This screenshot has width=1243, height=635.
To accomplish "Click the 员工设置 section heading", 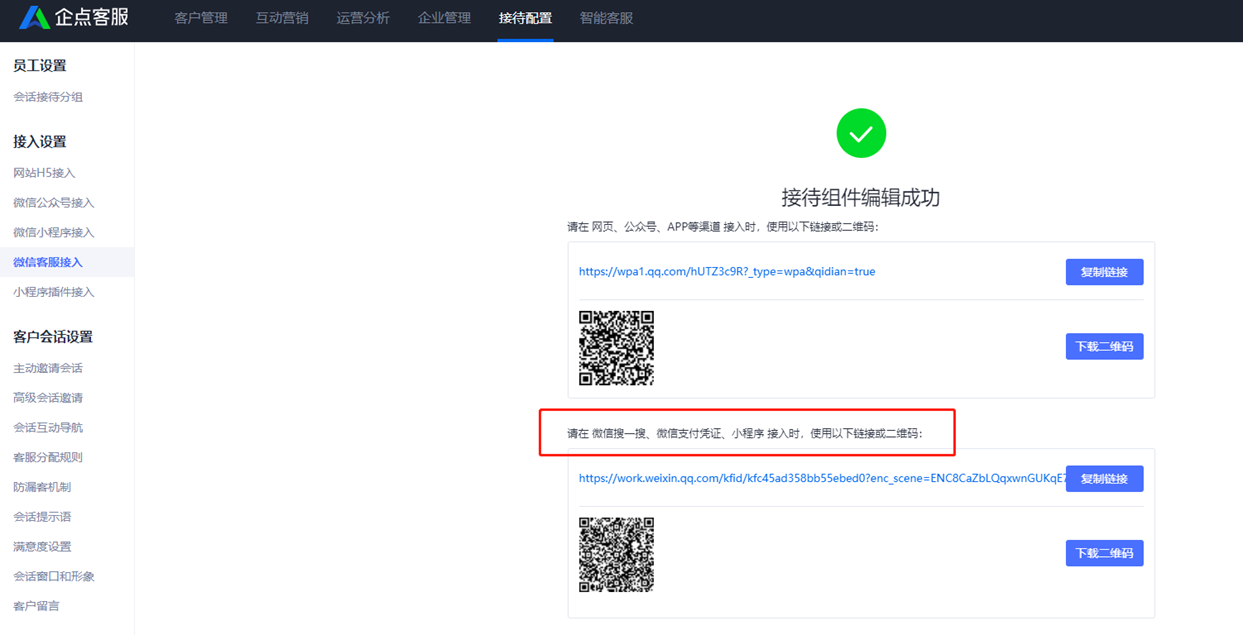I will click(x=40, y=66).
